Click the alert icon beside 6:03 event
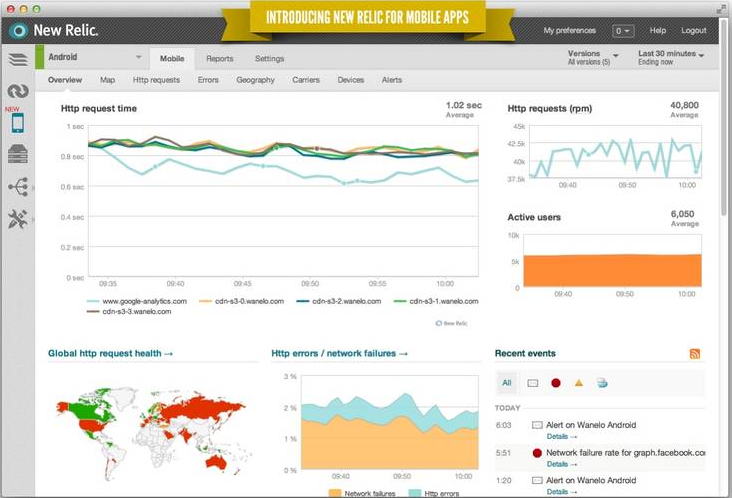 click(537, 425)
